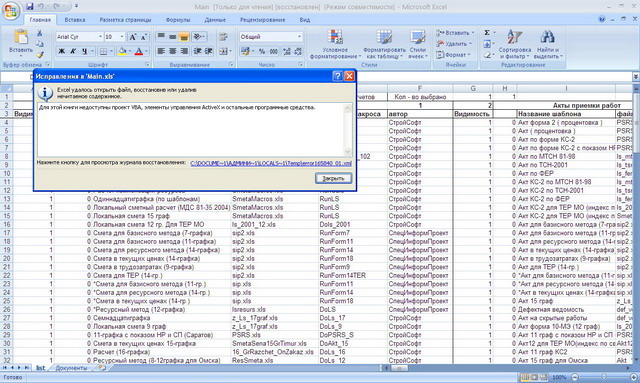Decrease decimal places

[x=298, y=51]
